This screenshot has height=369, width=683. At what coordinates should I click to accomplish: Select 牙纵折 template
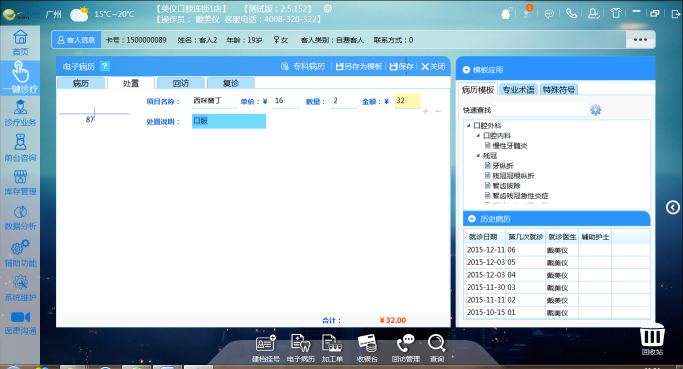[499, 166]
